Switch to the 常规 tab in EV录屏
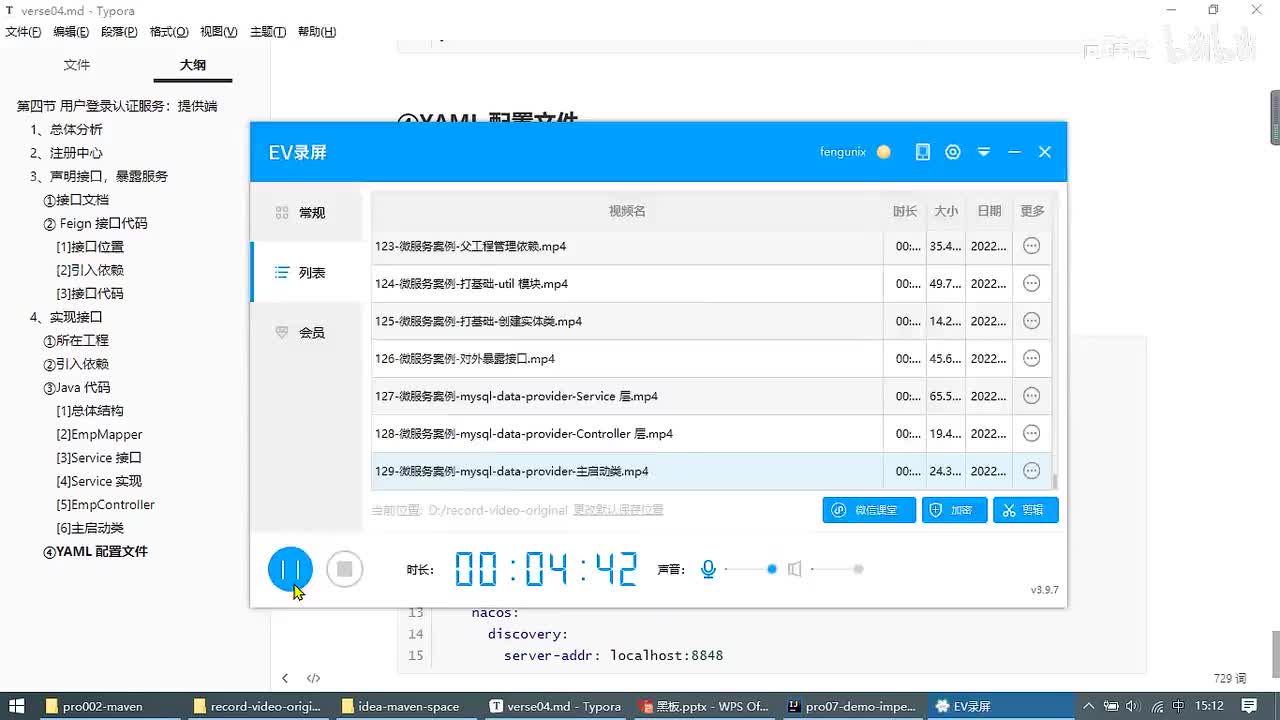 [x=306, y=213]
